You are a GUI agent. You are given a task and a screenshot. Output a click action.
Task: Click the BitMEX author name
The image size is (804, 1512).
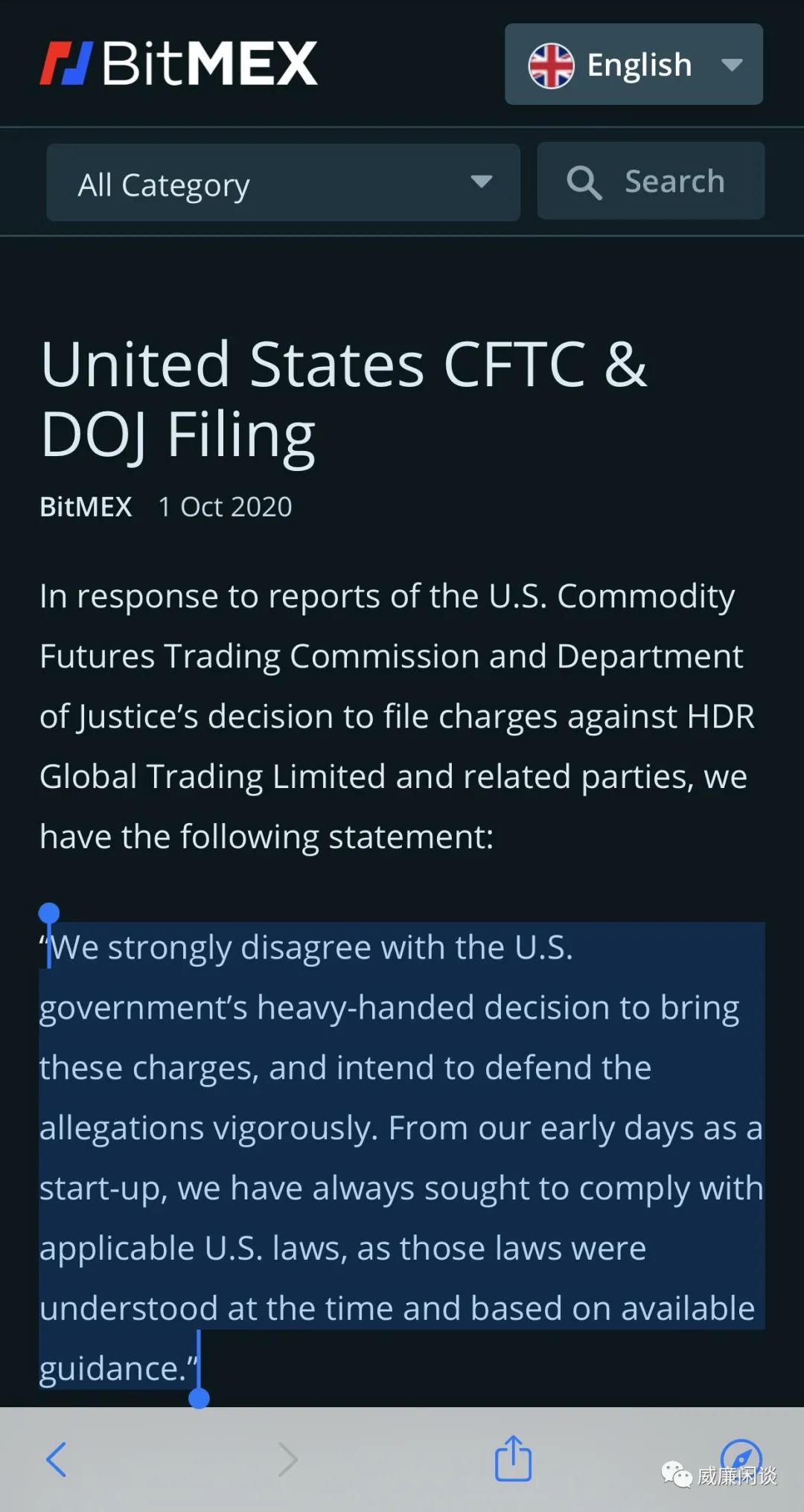pos(86,507)
